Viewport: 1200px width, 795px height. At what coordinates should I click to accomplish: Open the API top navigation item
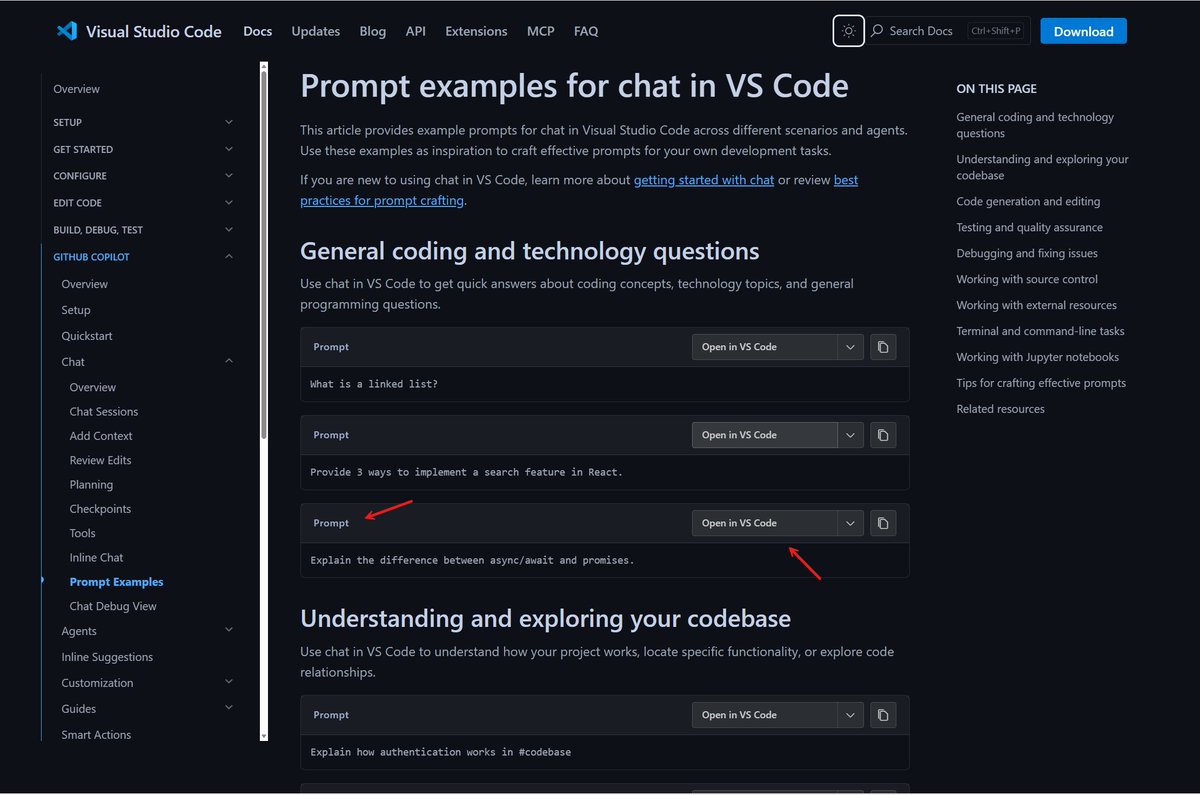pyautogui.click(x=416, y=31)
